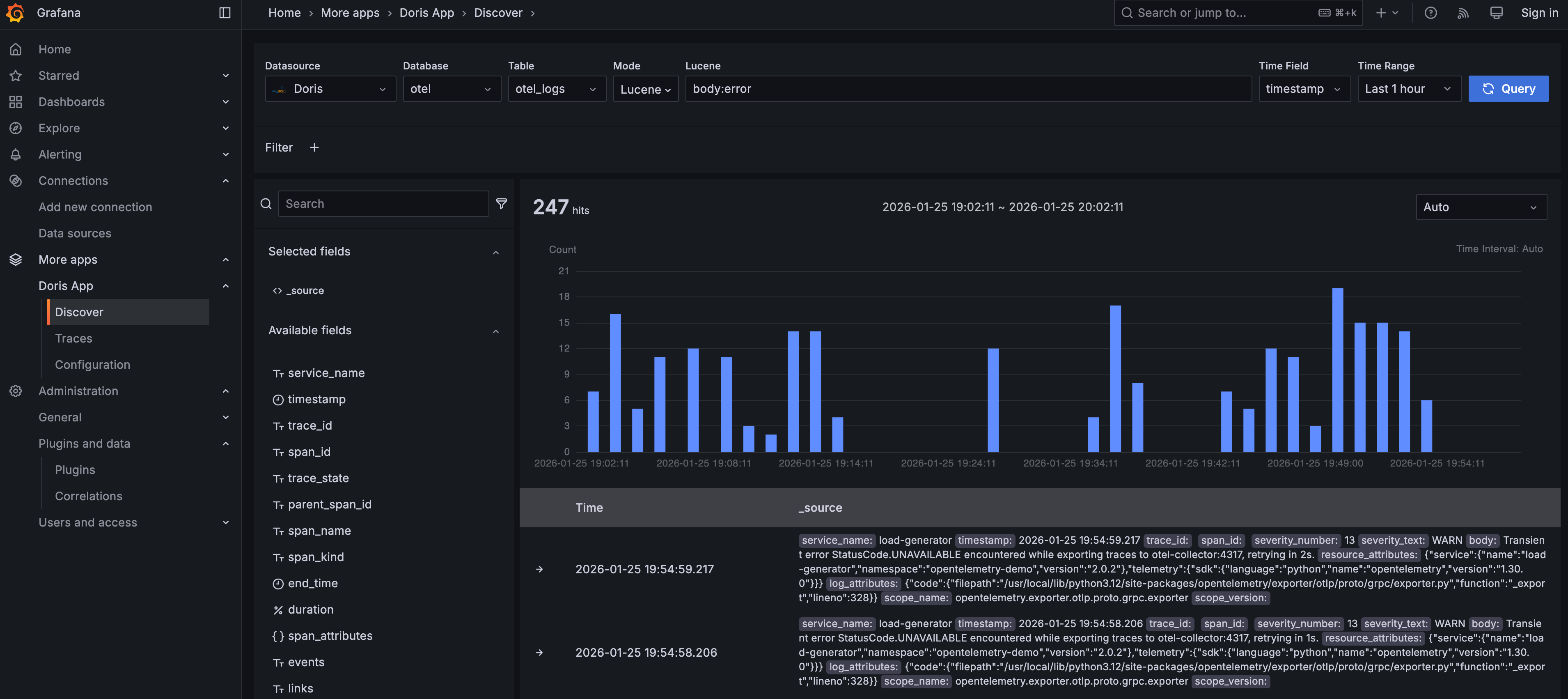
Task: Select the span_kind available field
Action: coord(315,557)
